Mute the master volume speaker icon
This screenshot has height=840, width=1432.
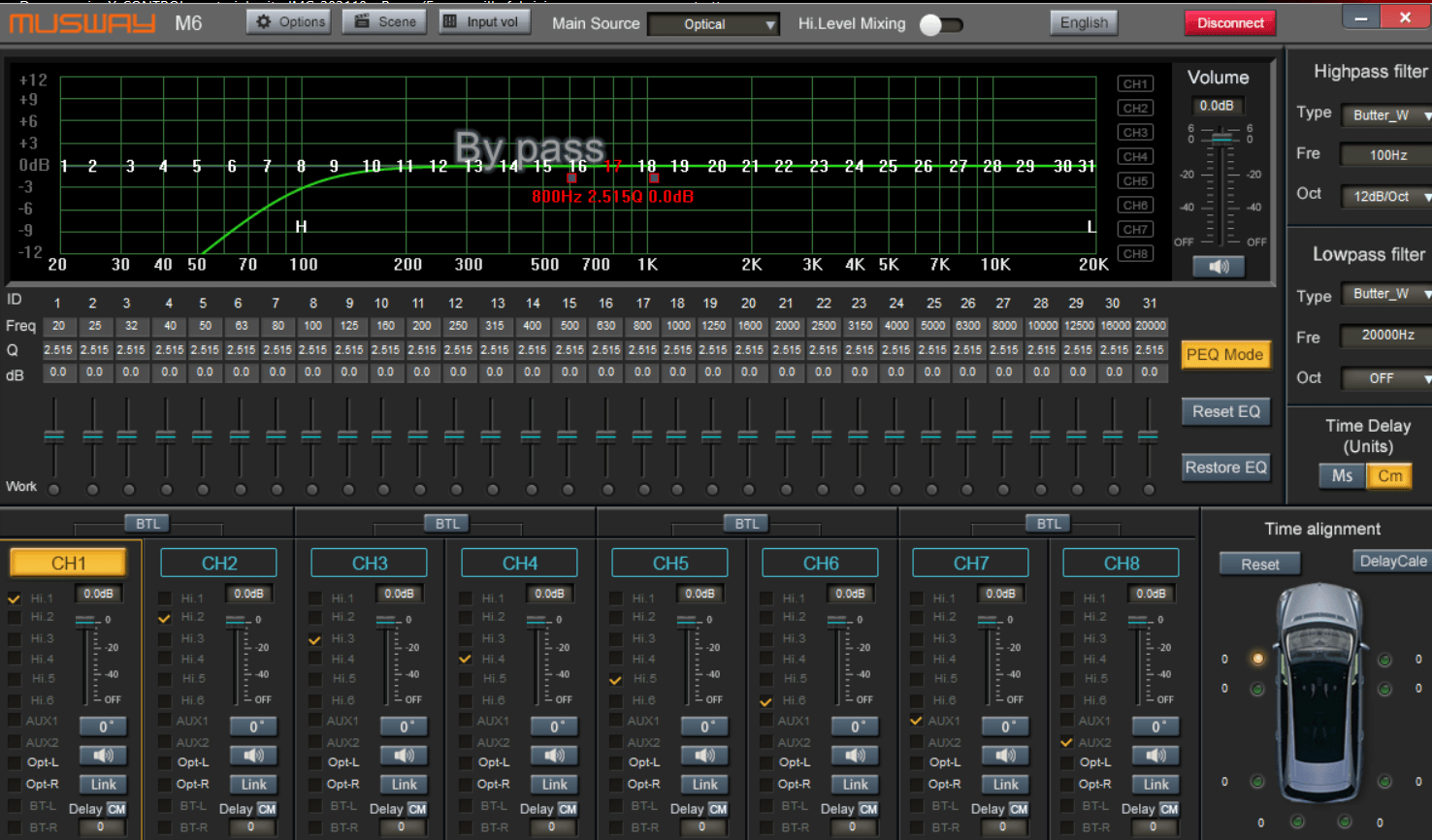tap(1219, 266)
